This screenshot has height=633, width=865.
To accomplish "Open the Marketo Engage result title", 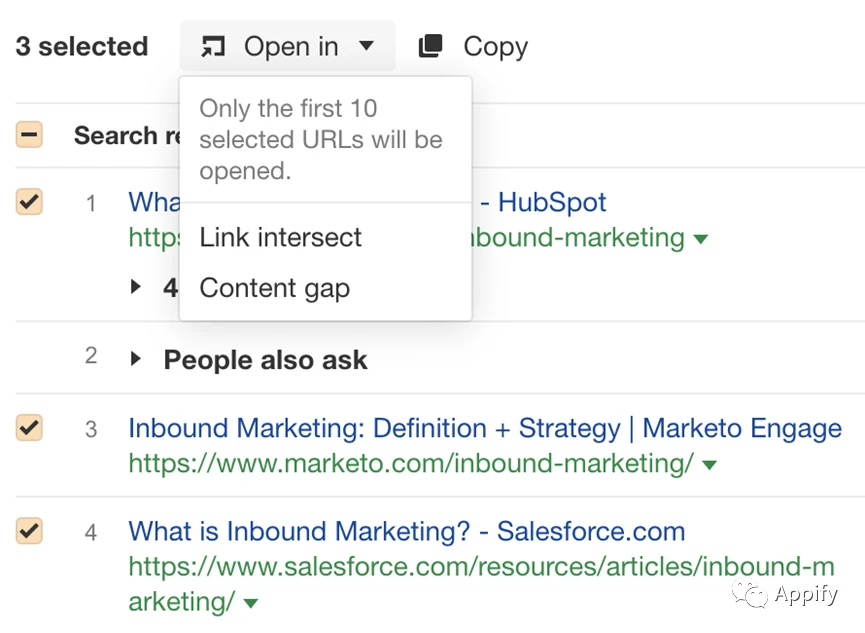I will click(x=484, y=429).
